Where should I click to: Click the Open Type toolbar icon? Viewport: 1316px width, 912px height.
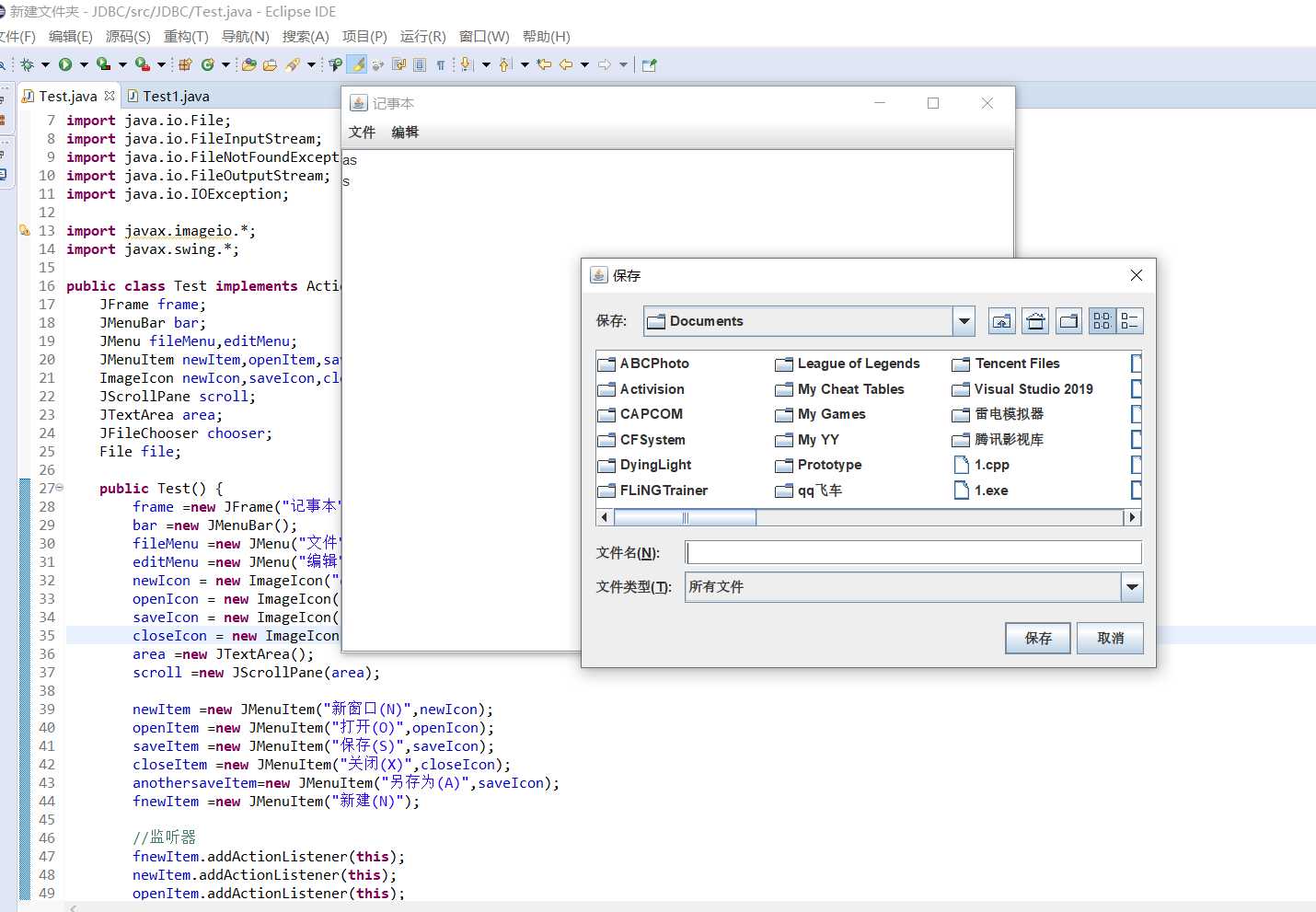pyautogui.click(x=248, y=64)
